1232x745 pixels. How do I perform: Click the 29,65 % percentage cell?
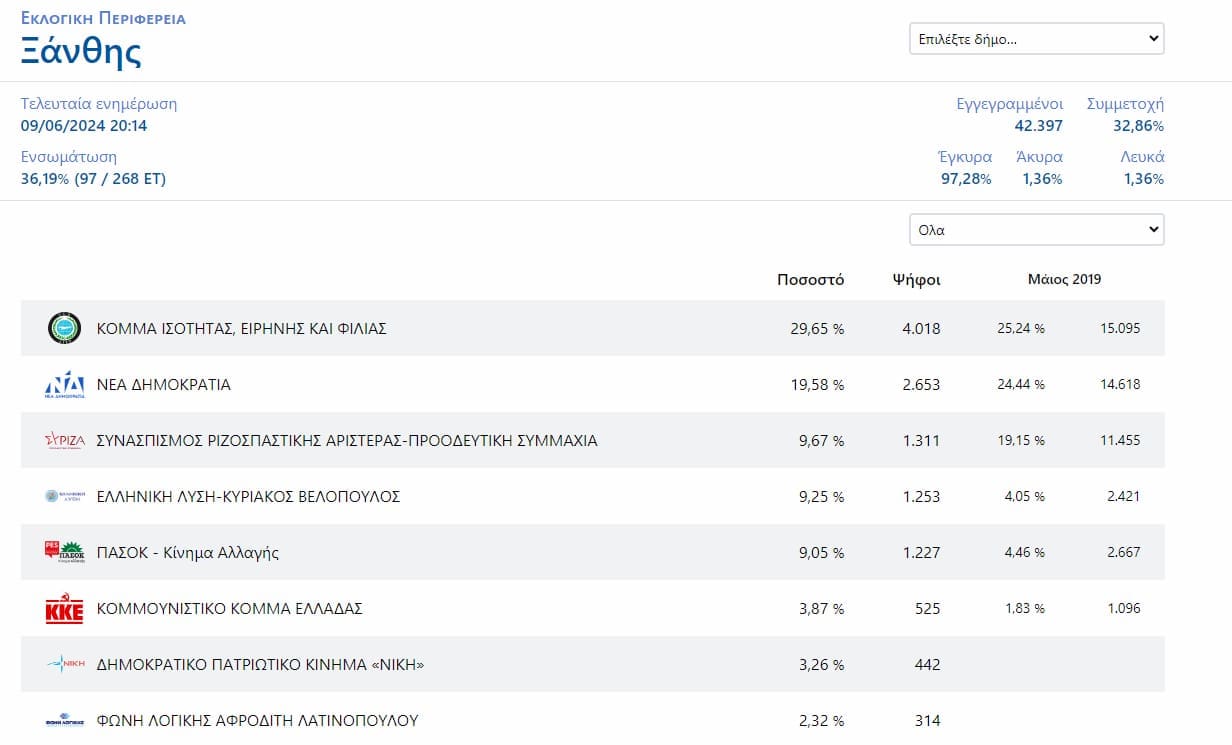pyautogui.click(x=817, y=328)
